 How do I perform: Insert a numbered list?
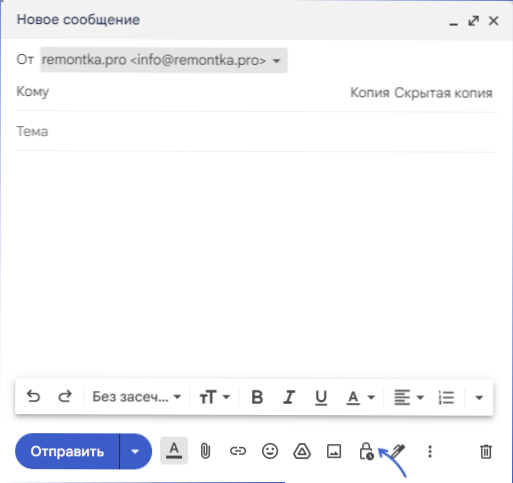[446, 397]
